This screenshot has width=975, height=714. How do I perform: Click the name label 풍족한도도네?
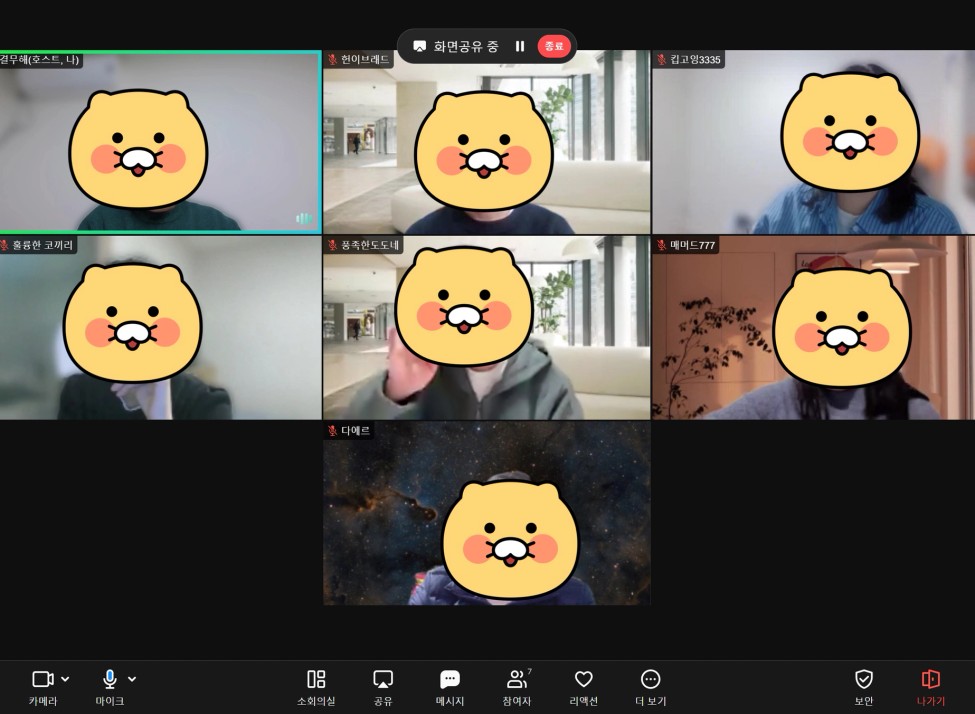click(x=370, y=245)
